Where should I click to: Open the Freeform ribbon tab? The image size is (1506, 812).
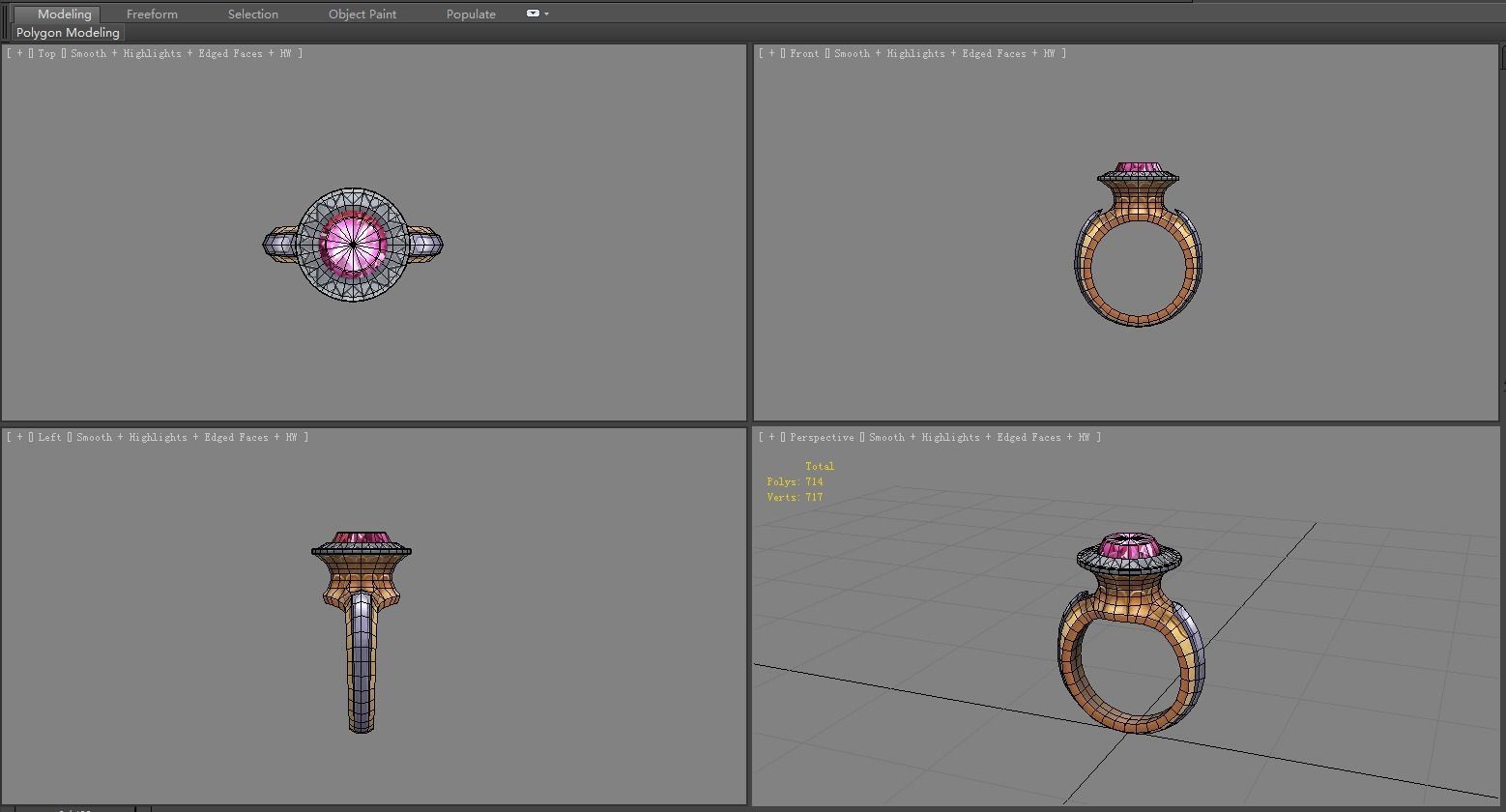152,14
